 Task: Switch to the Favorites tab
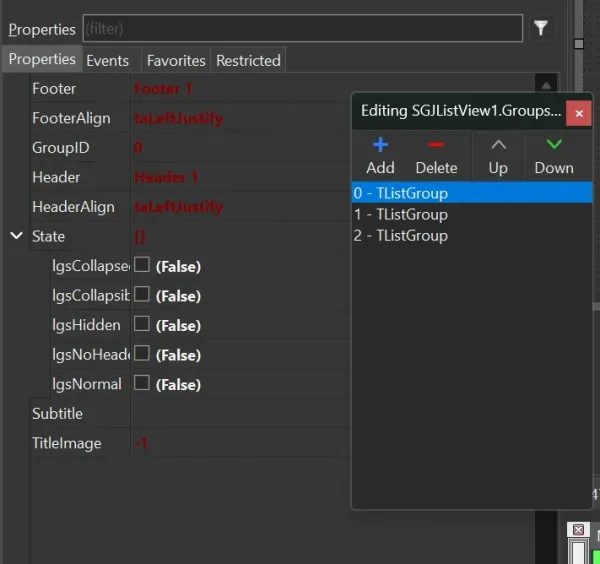(176, 60)
